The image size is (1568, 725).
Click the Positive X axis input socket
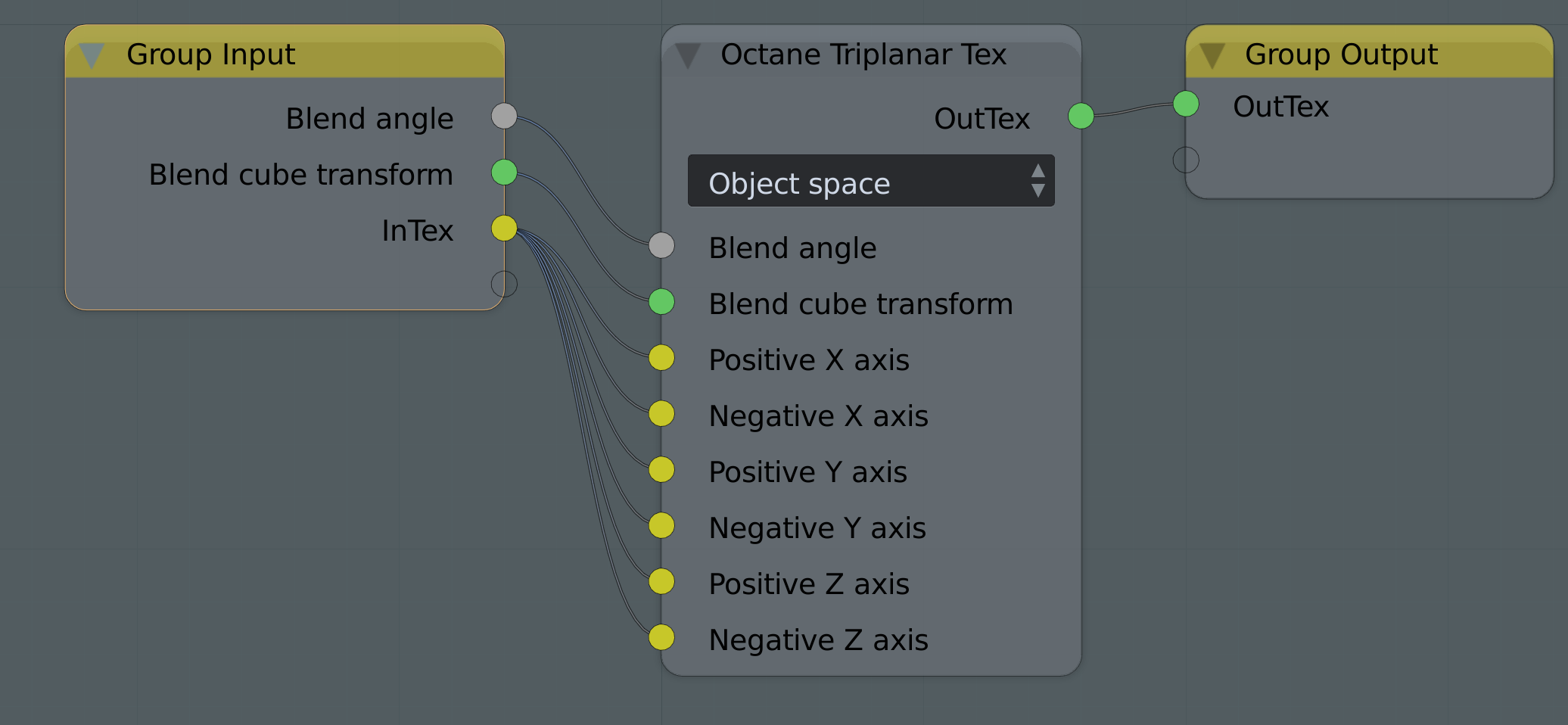pos(661,357)
